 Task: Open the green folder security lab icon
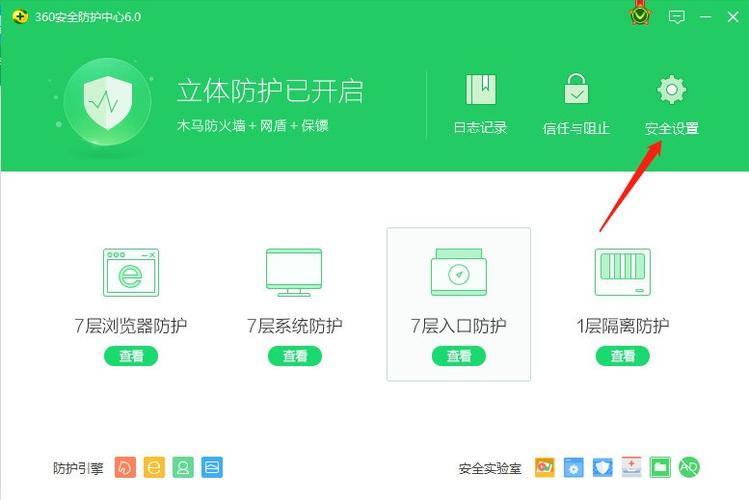[660, 467]
